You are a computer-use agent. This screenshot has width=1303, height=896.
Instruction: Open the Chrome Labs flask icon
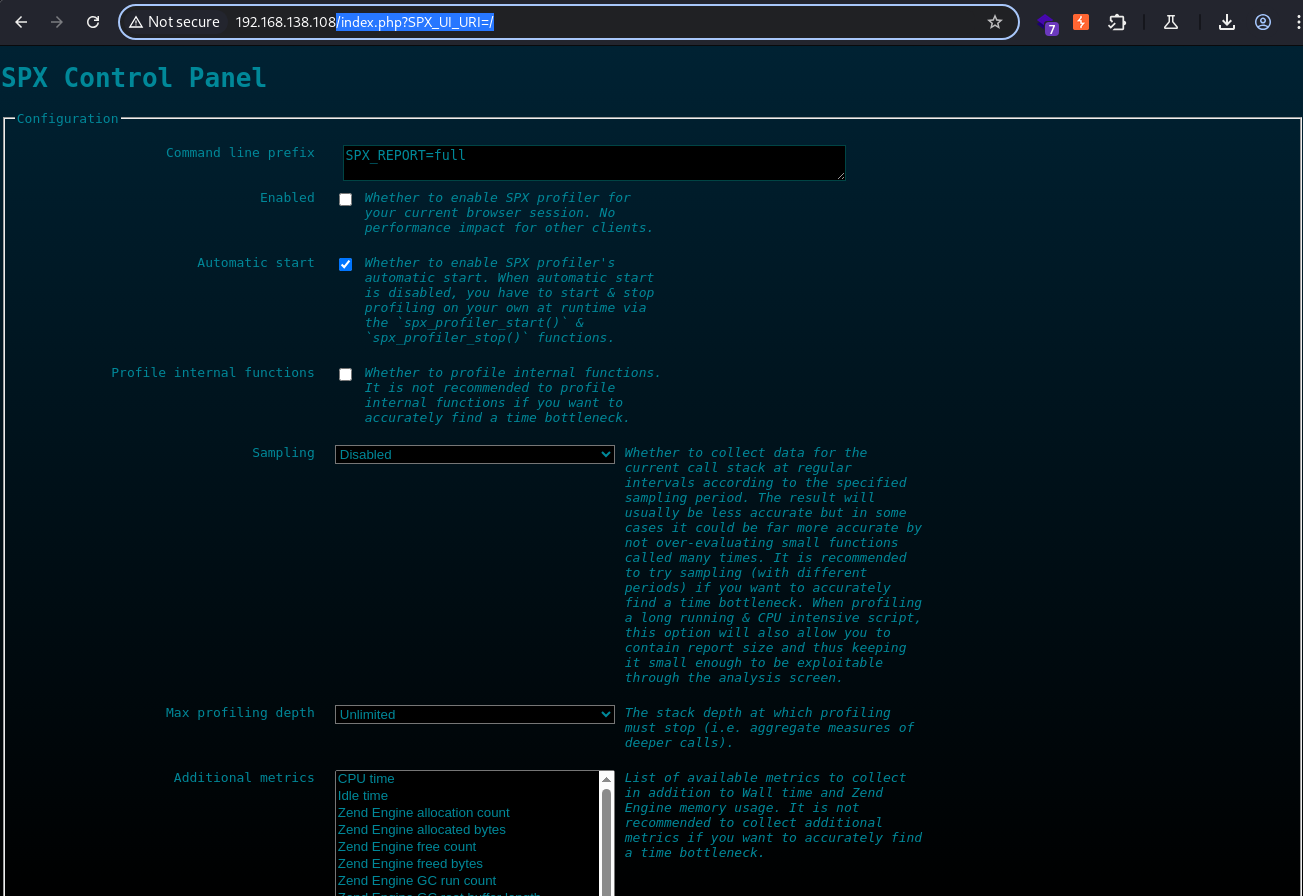[x=1171, y=22]
